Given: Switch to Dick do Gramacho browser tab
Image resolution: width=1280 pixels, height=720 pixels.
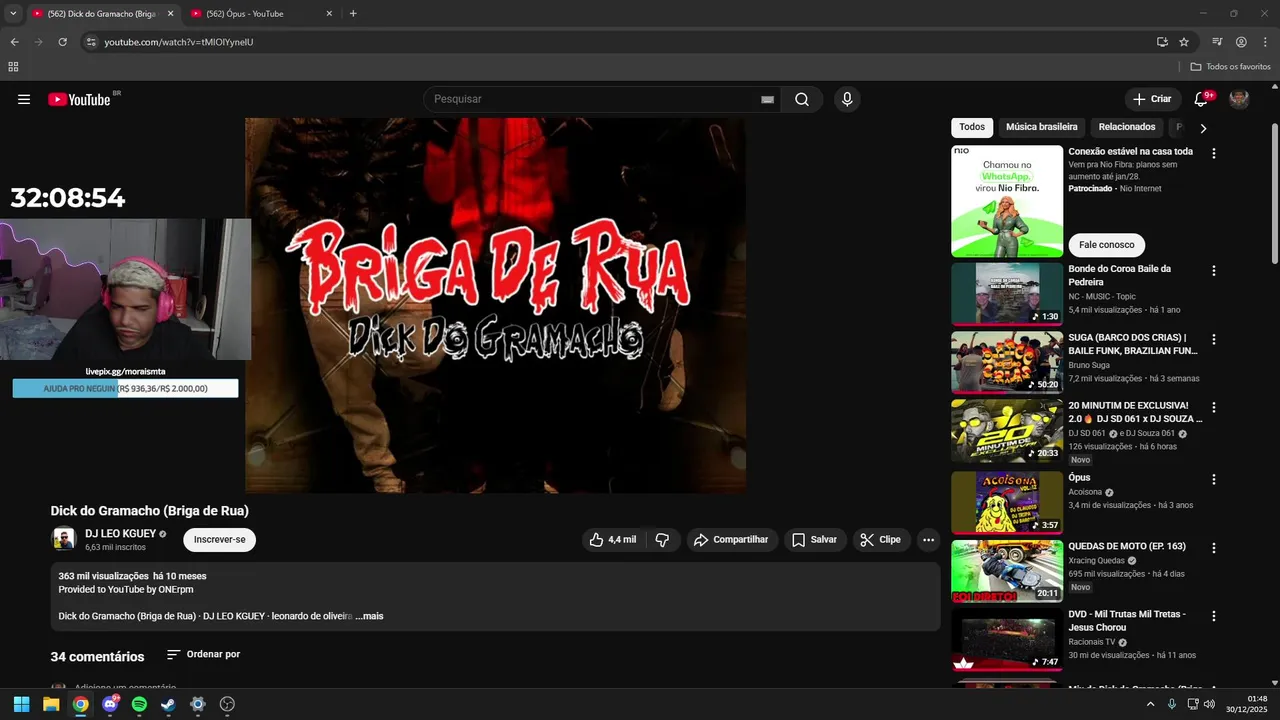Looking at the screenshot, I should click(x=102, y=14).
